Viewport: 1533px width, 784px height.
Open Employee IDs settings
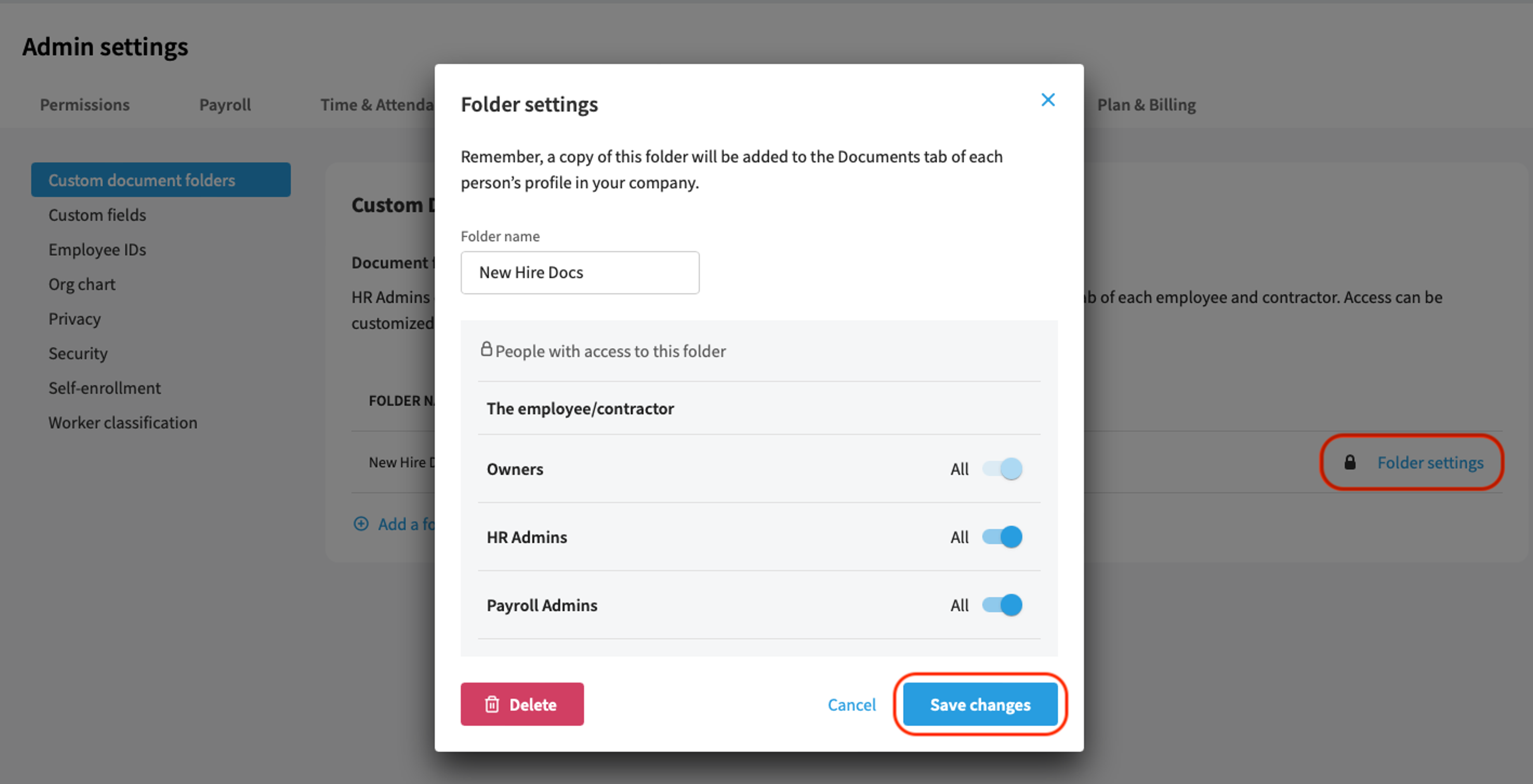pos(97,249)
